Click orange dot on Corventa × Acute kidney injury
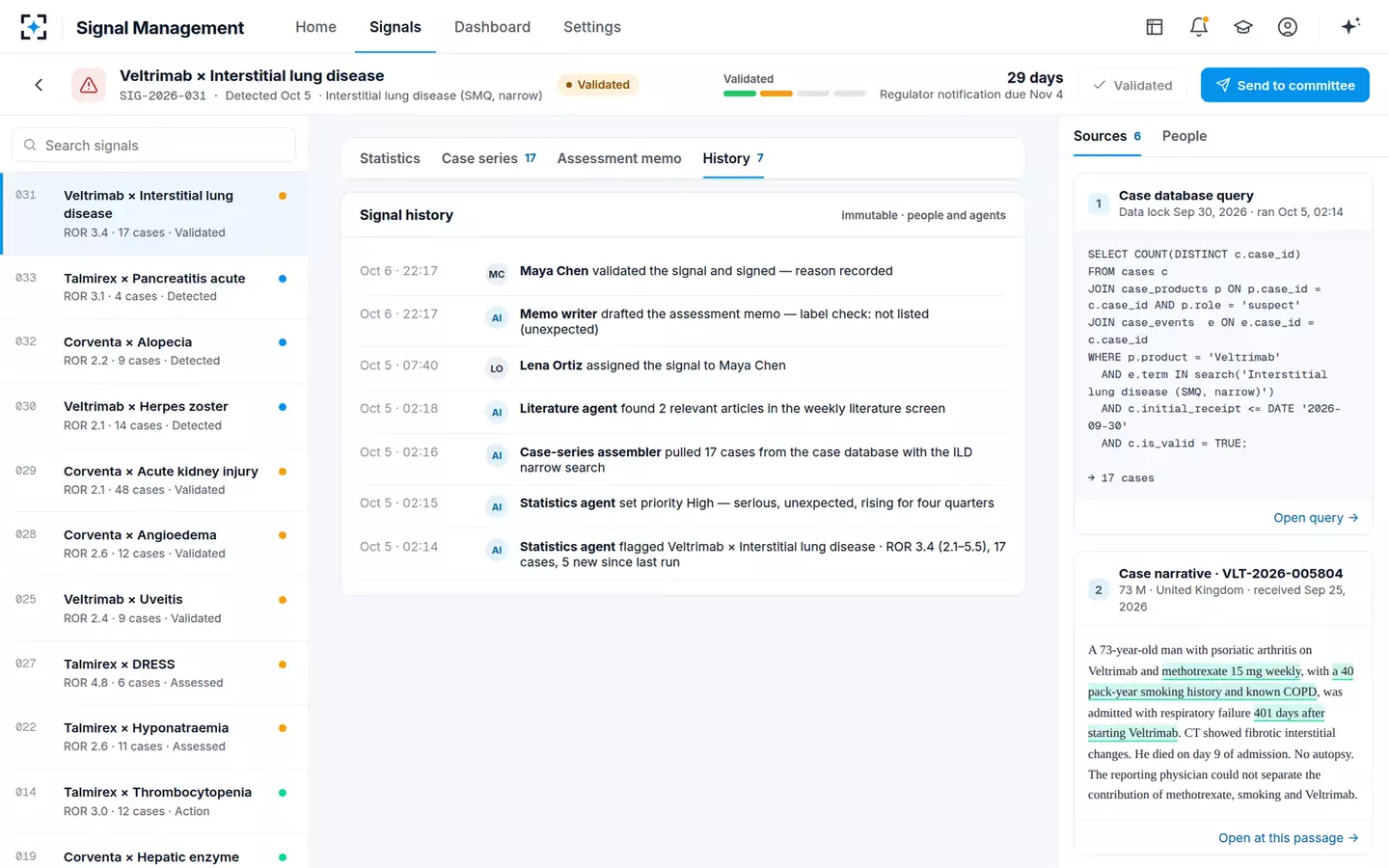Image resolution: width=1389 pixels, height=868 pixels. [x=283, y=472]
